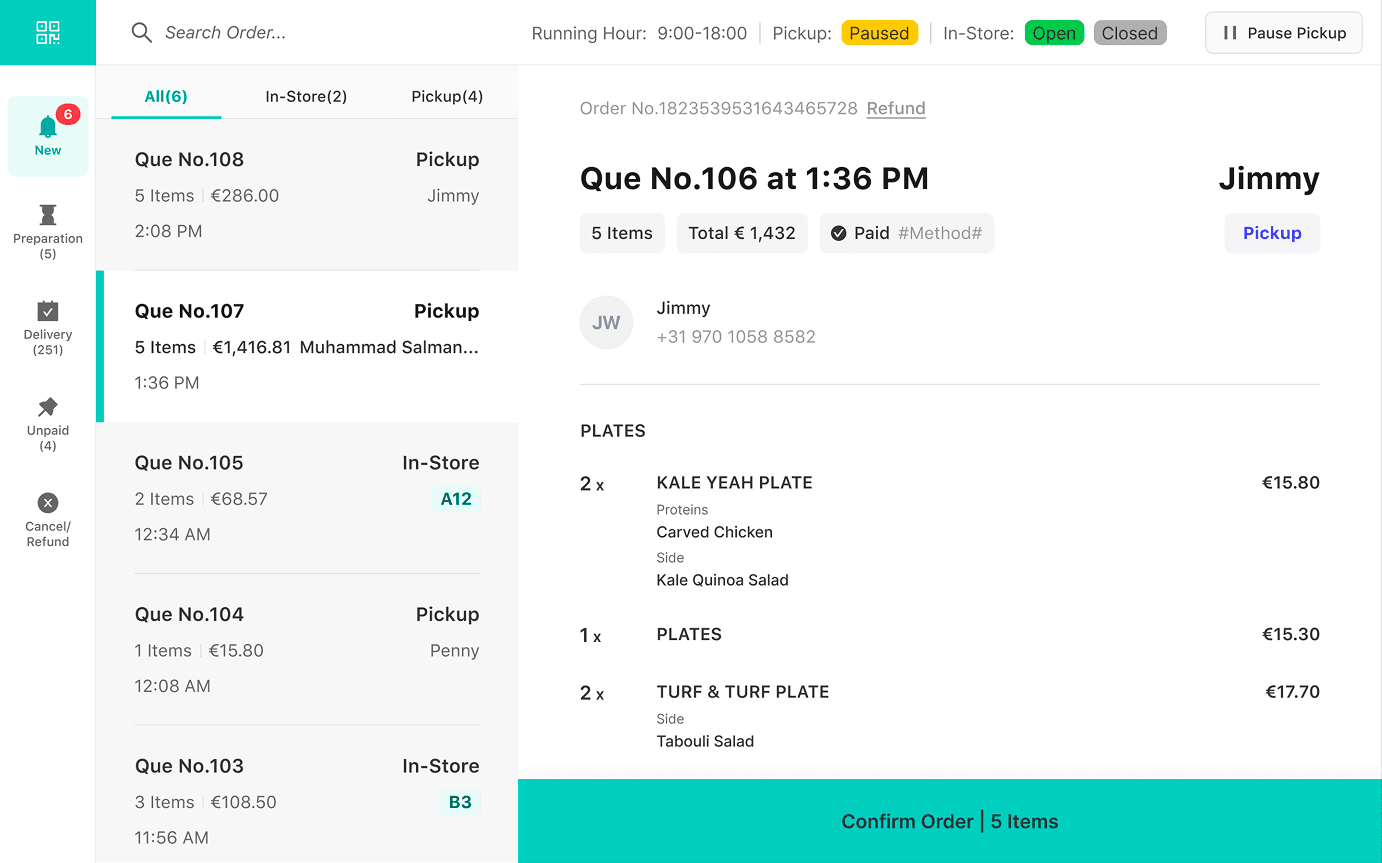Open the Cancel/Refund section icon

tap(47, 502)
